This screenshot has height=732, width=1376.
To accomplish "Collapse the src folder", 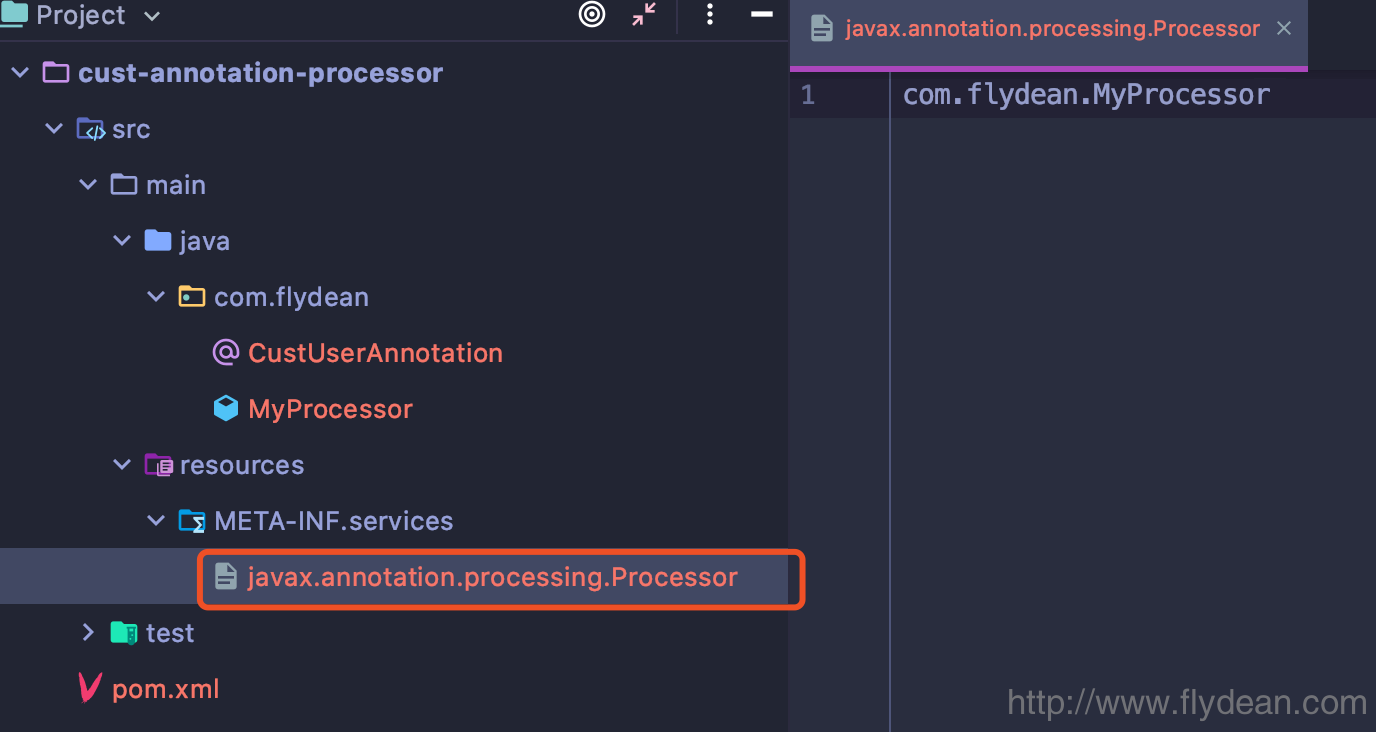I will 54,129.
